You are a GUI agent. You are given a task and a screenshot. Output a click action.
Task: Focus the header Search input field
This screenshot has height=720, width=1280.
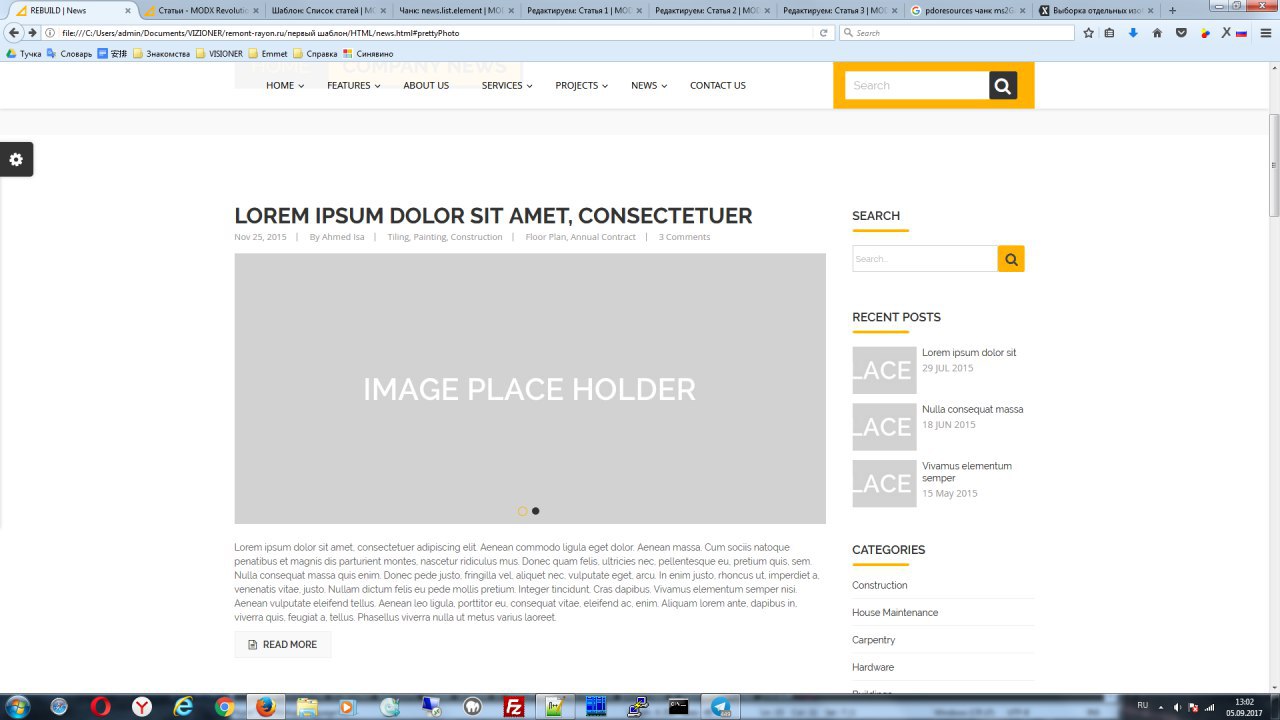point(917,86)
